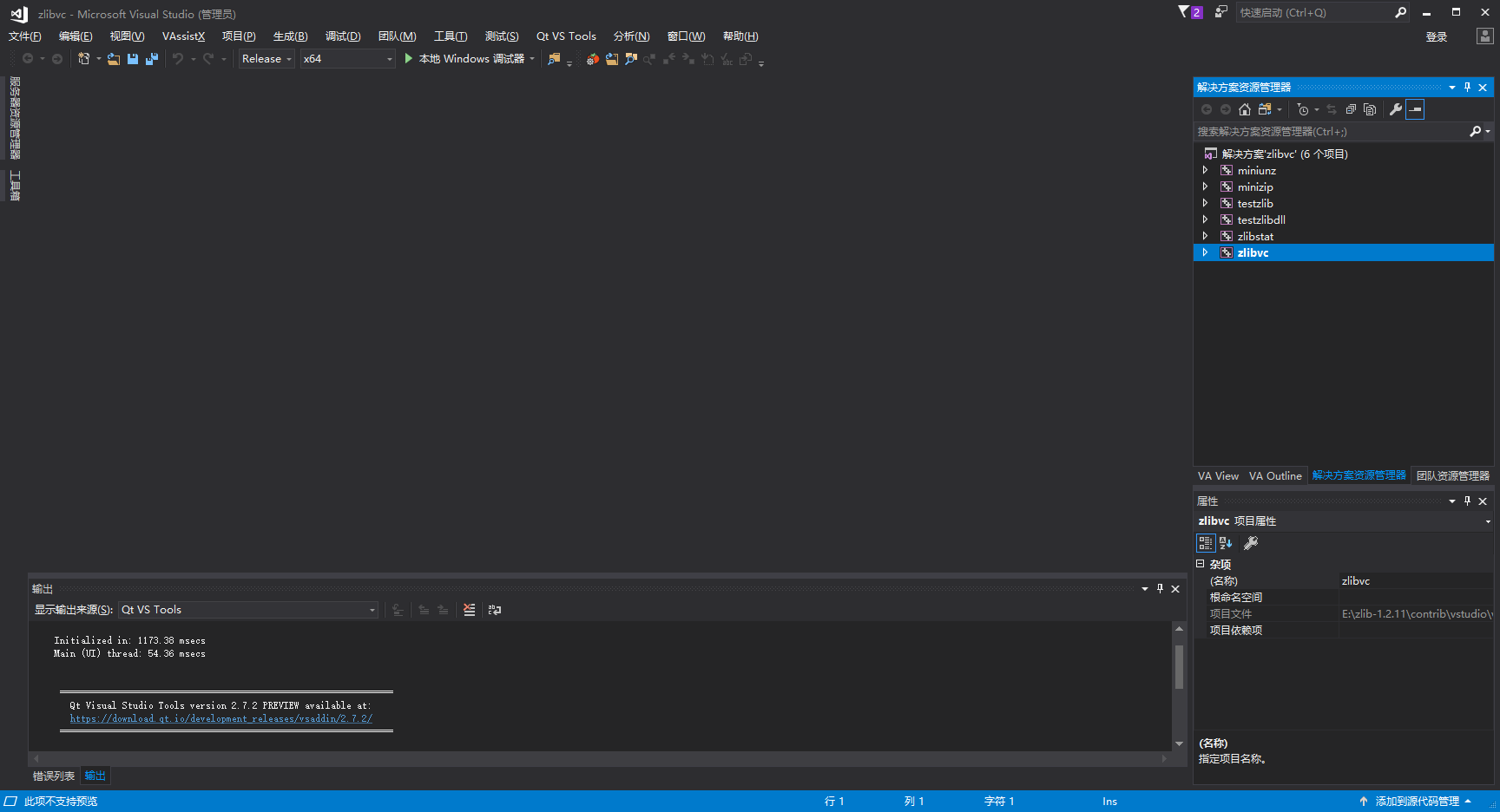Pin the Solution Explorer panel

click(x=1468, y=88)
